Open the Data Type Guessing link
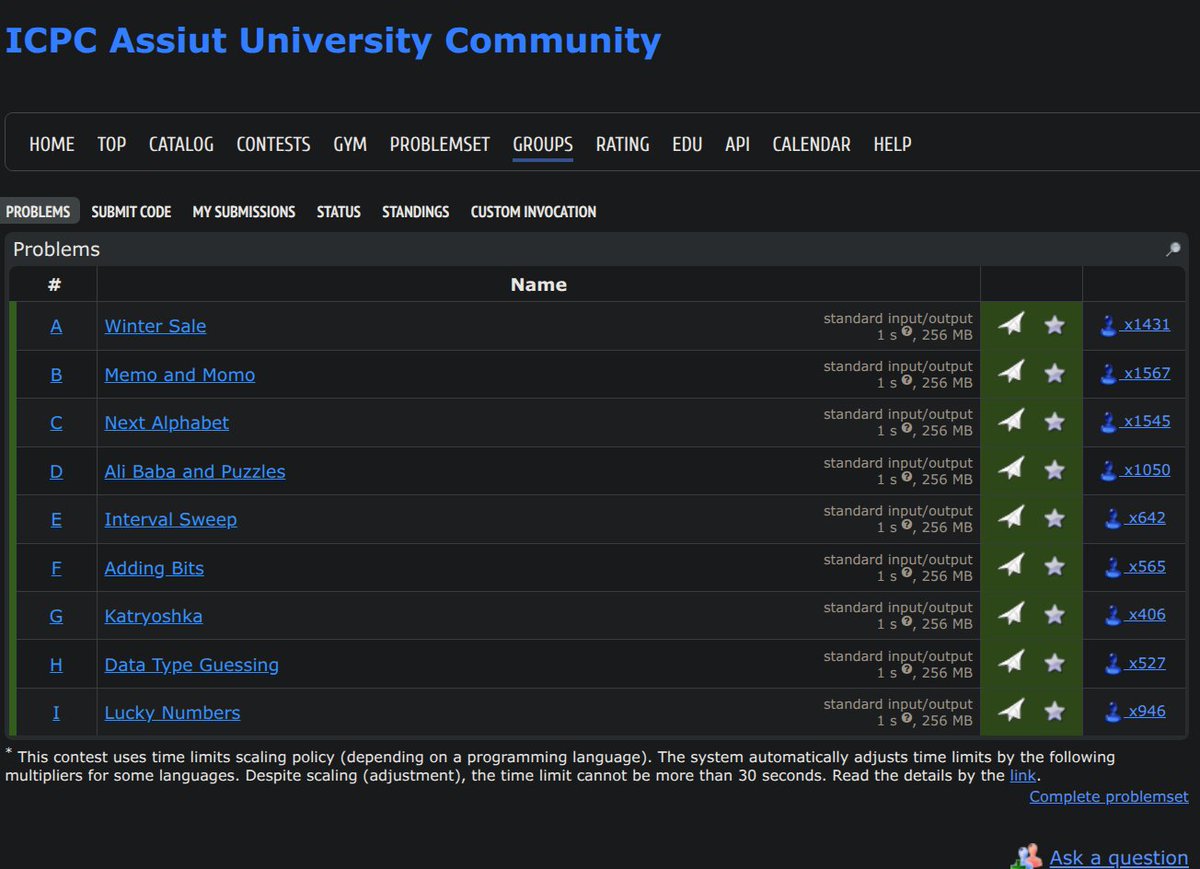Screen dimensions: 1200x869 point(192,664)
